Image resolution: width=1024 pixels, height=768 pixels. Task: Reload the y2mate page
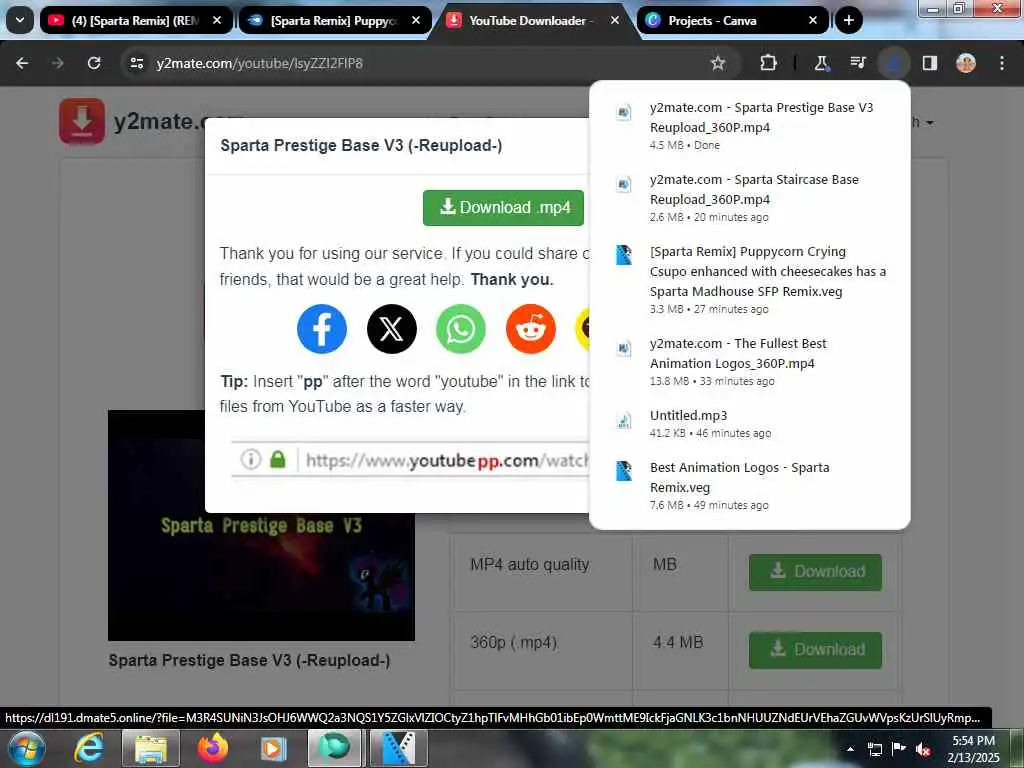[x=94, y=63]
